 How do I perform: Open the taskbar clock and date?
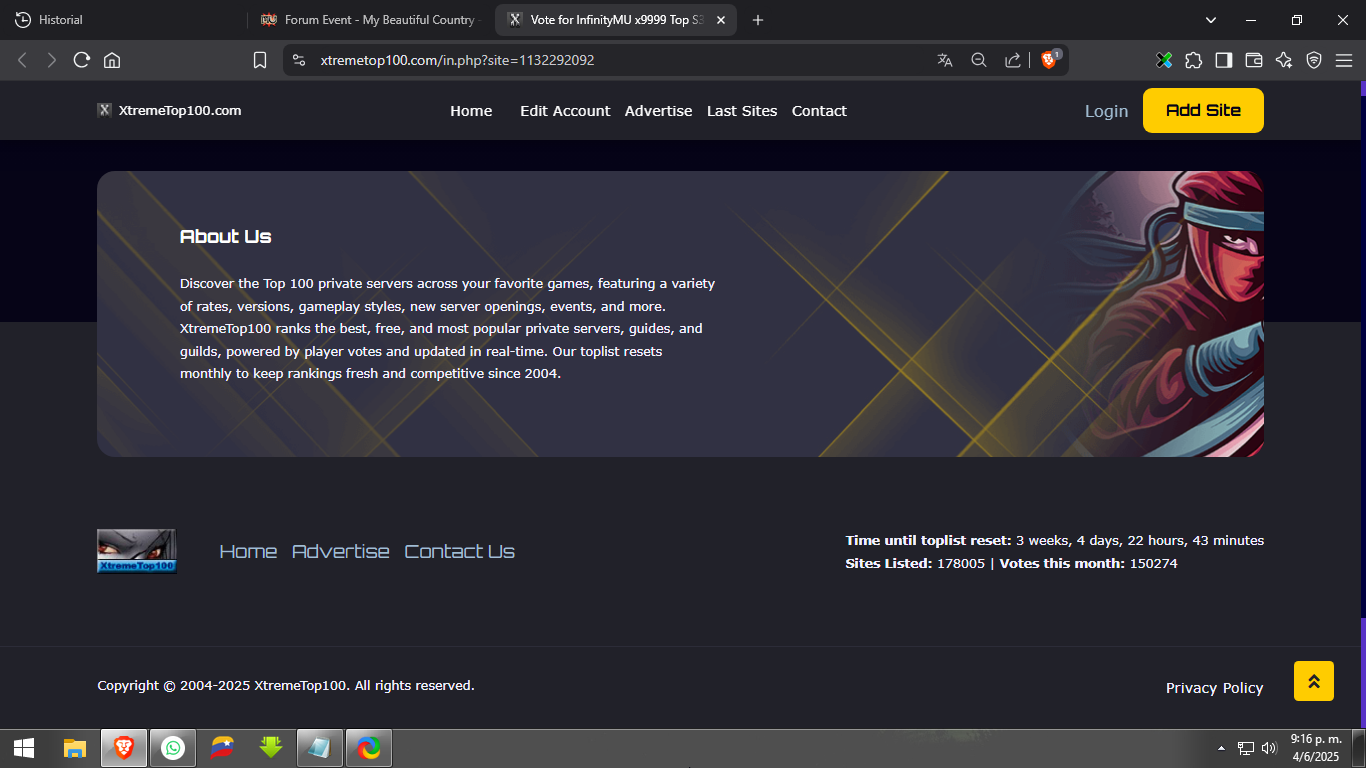point(1316,748)
